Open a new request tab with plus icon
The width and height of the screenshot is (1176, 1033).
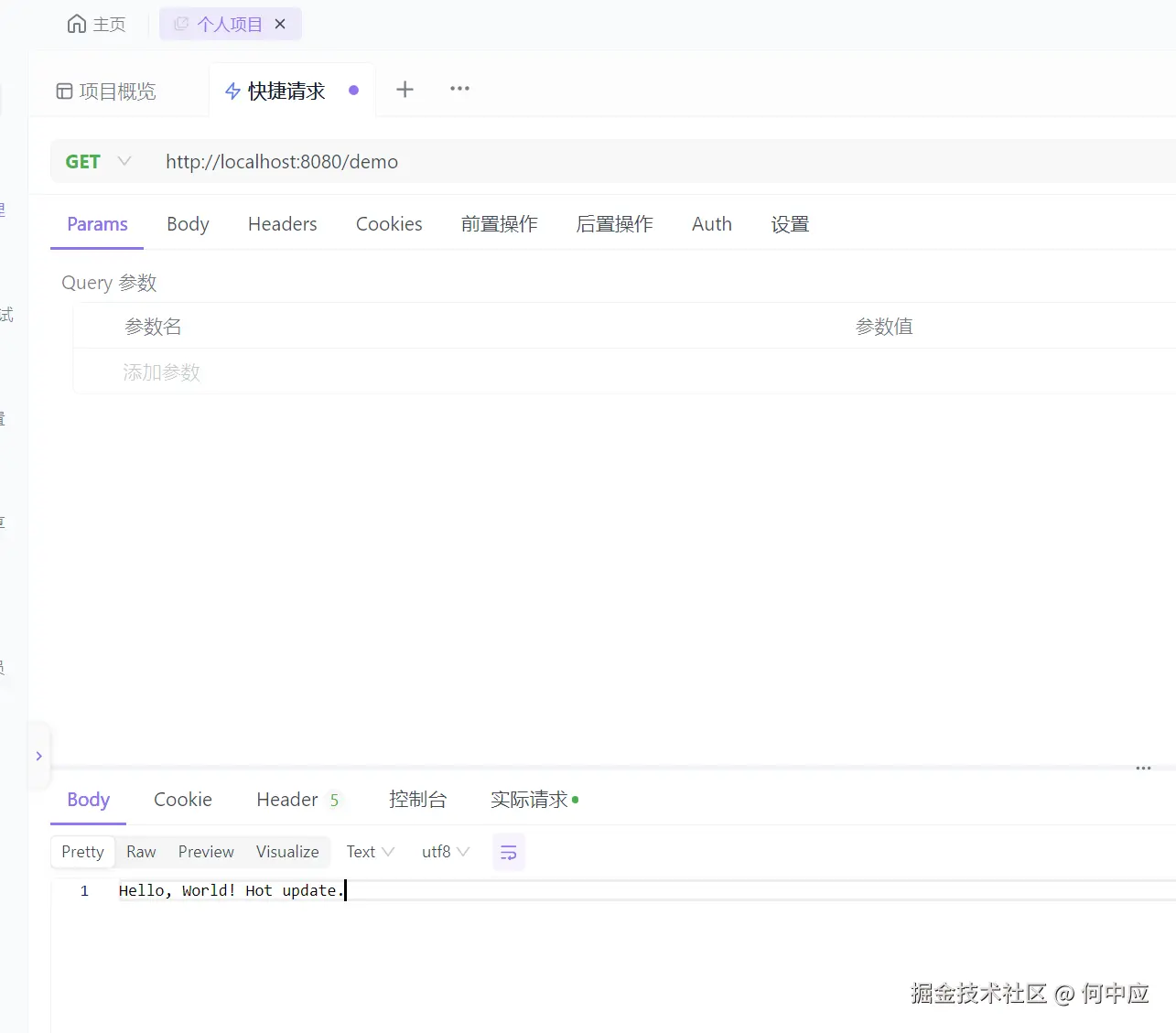pyautogui.click(x=405, y=89)
